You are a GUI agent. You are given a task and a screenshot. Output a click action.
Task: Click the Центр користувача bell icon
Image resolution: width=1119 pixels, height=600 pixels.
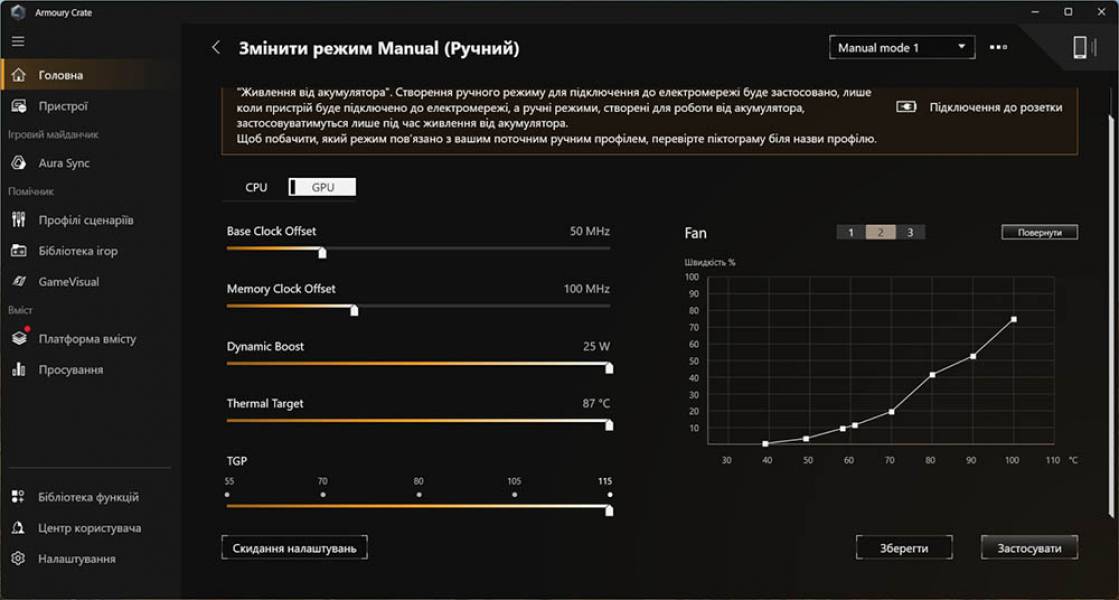[18, 527]
